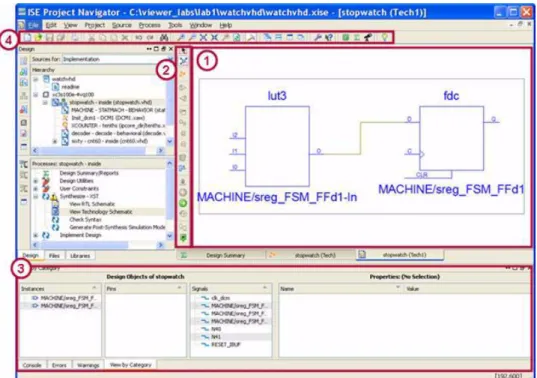This screenshot has width=537, height=378.
Task: Click the lut3 block in the schematic
Action: pos(277,146)
